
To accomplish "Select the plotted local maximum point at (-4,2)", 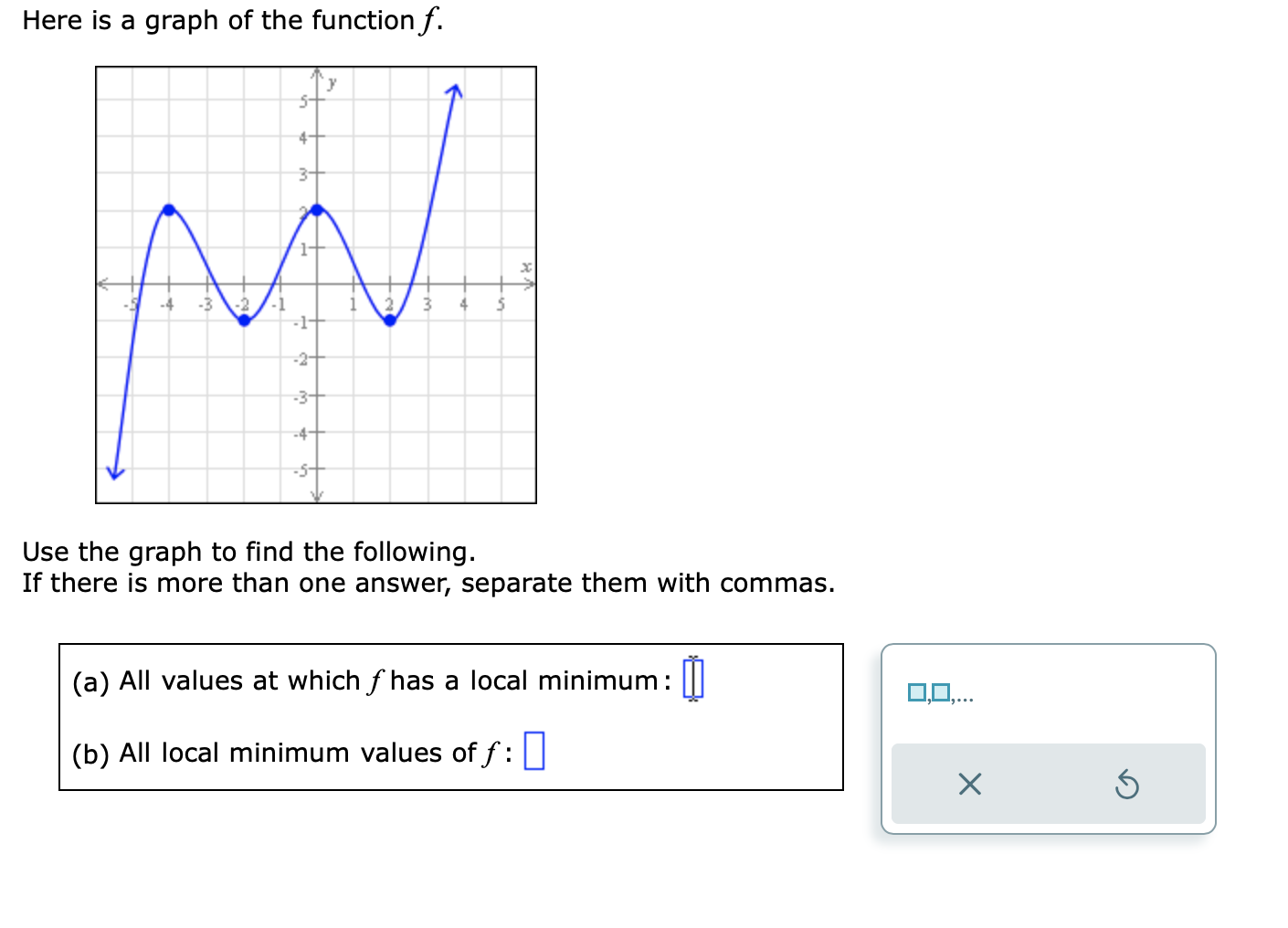I will tap(170, 208).
